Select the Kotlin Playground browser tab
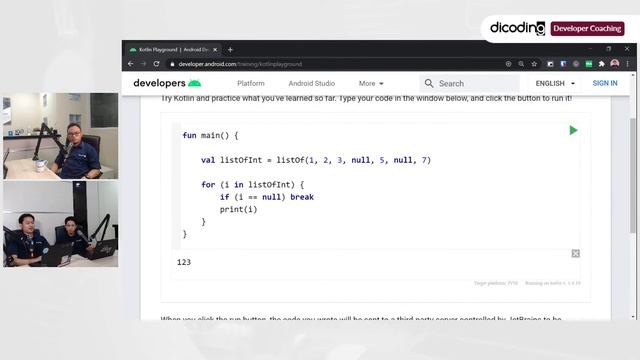 174,49
